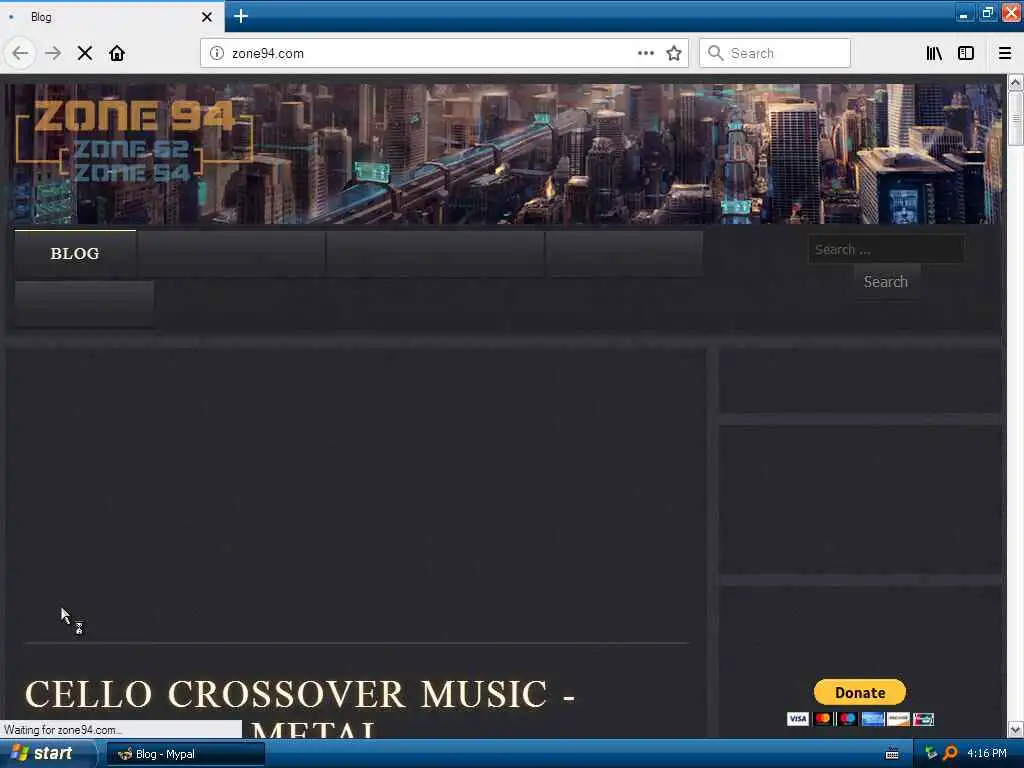The height and width of the screenshot is (768, 1024).
Task: Go forward with the forward arrow
Action: (x=53, y=53)
